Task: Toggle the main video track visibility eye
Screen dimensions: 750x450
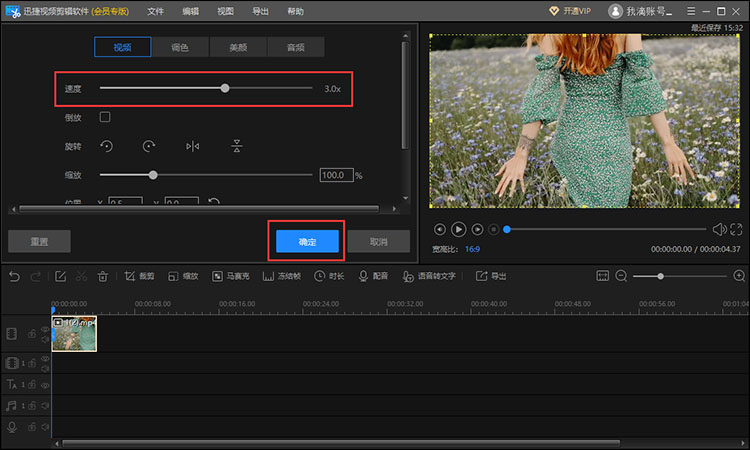Action: [x=45, y=329]
